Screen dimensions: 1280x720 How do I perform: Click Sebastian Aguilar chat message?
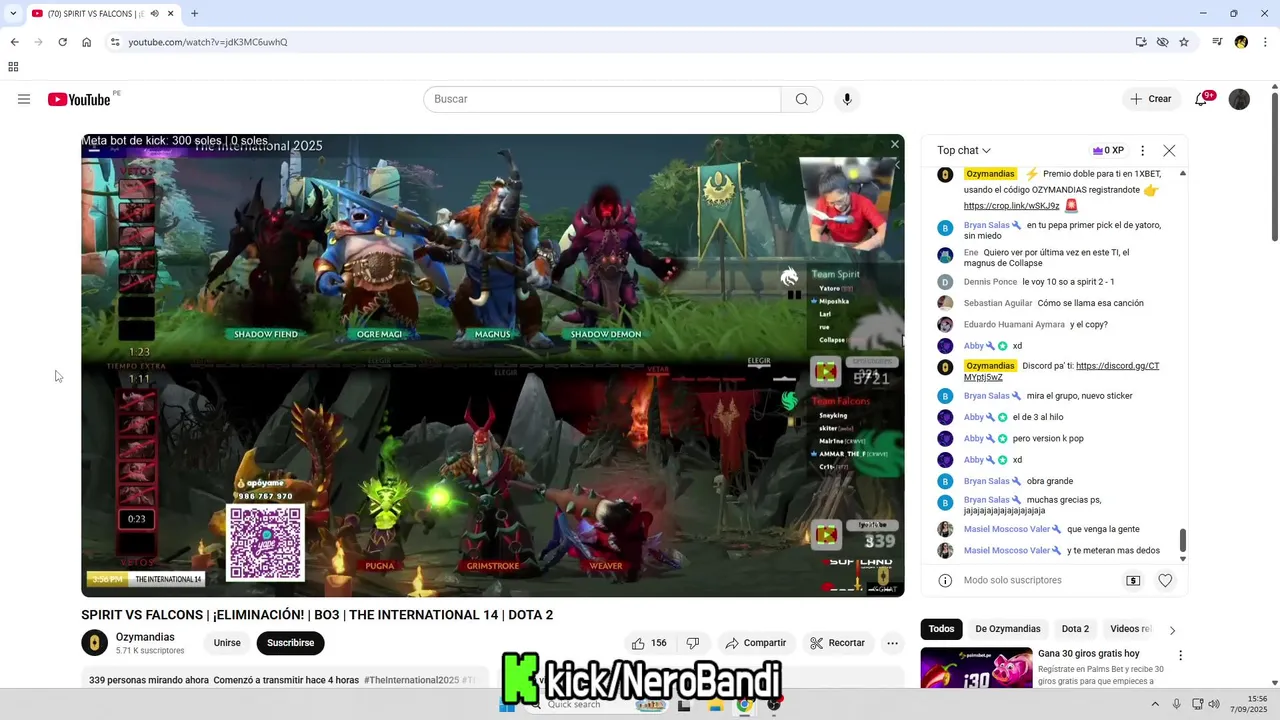pyautogui.click(x=1054, y=303)
